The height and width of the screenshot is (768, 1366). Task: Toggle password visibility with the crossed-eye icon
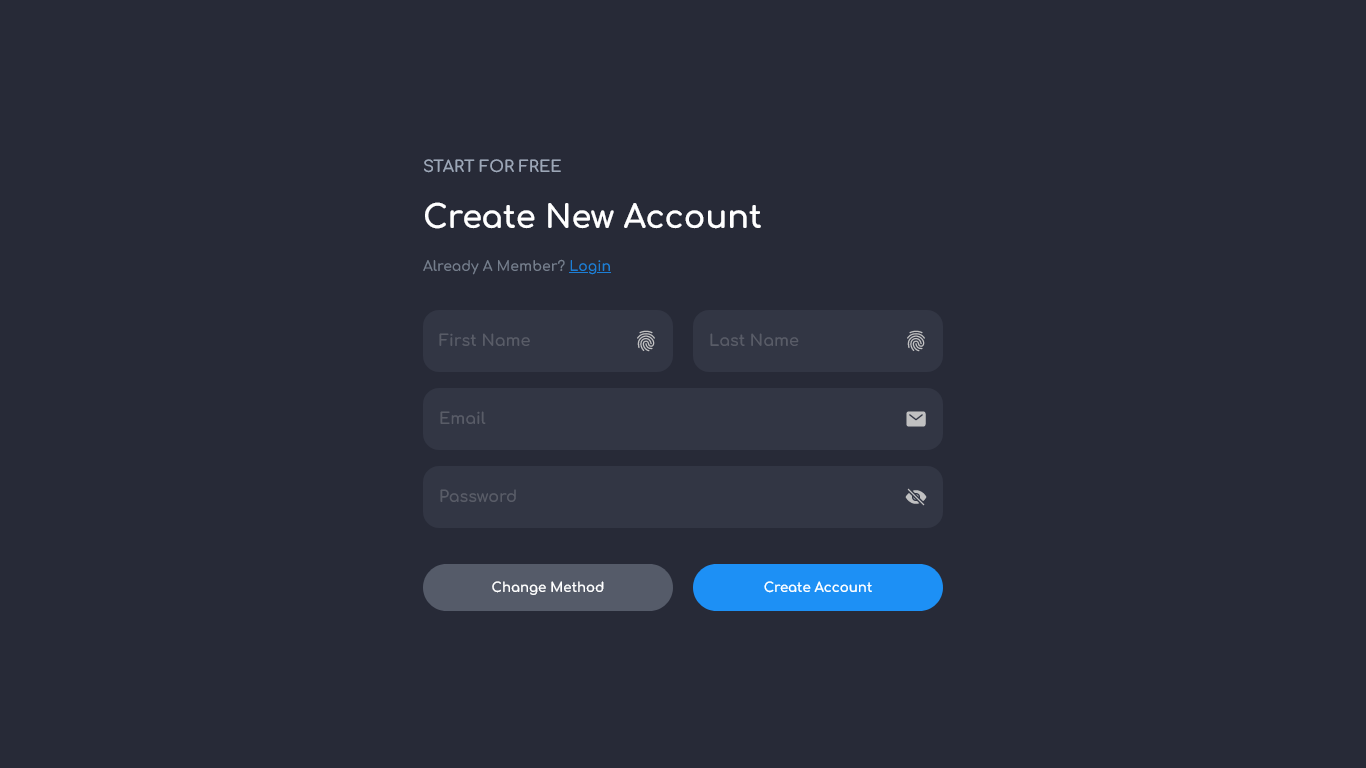click(916, 497)
